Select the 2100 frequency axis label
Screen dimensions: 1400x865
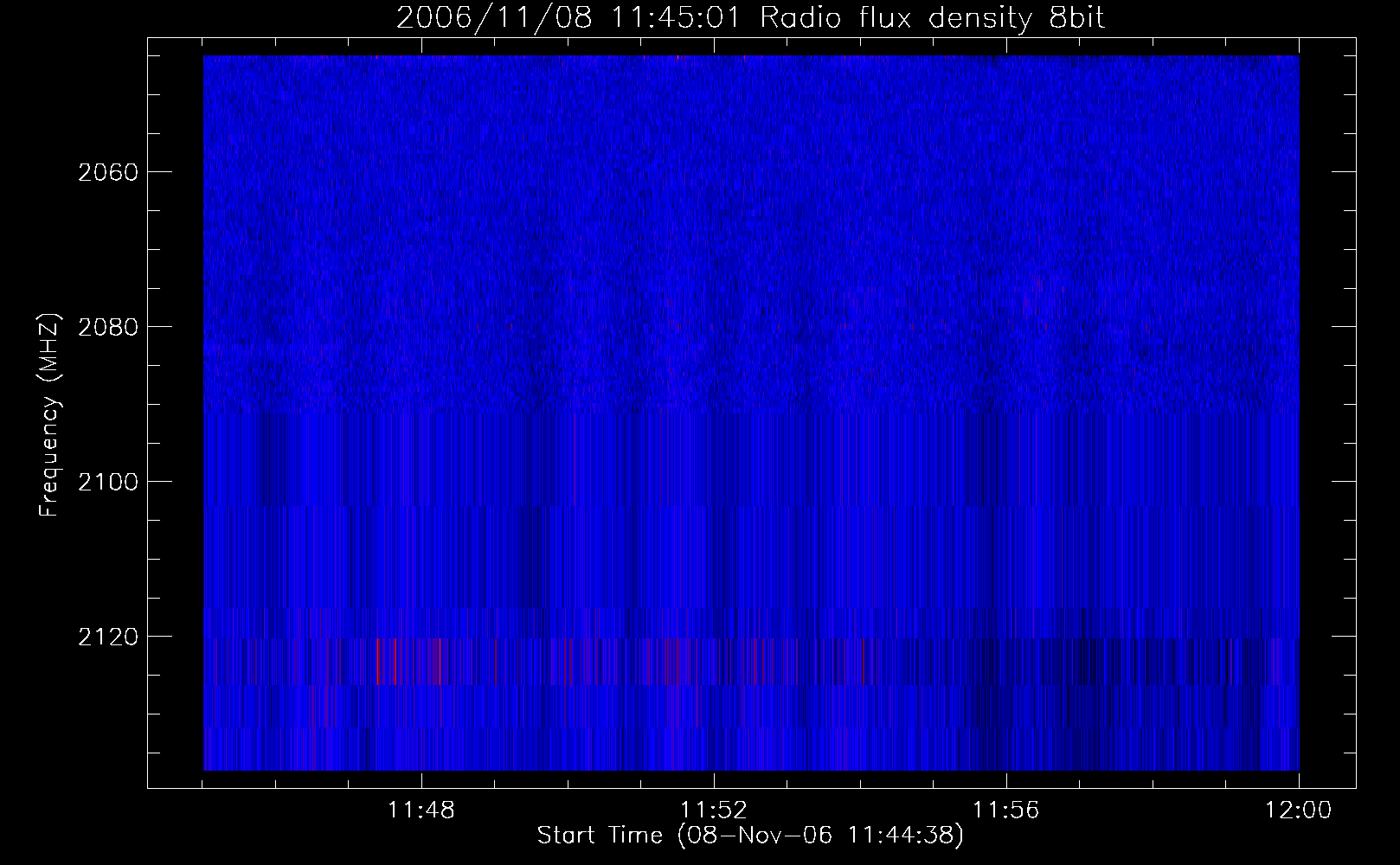pos(107,482)
